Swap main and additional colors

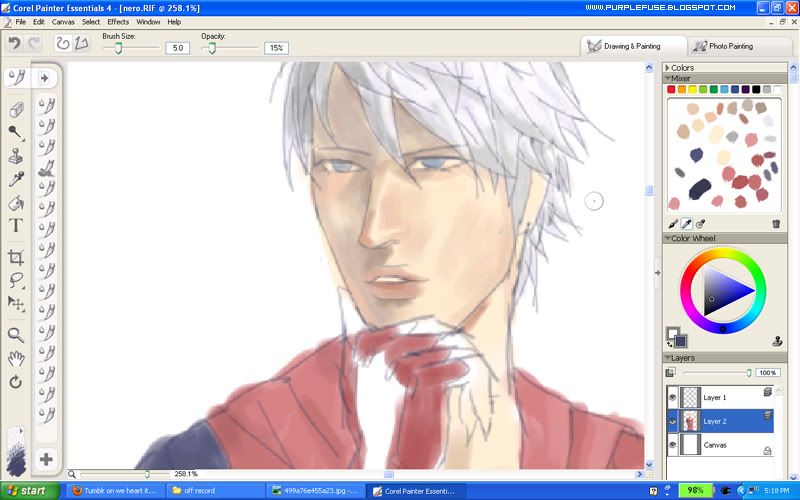point(669,345)
